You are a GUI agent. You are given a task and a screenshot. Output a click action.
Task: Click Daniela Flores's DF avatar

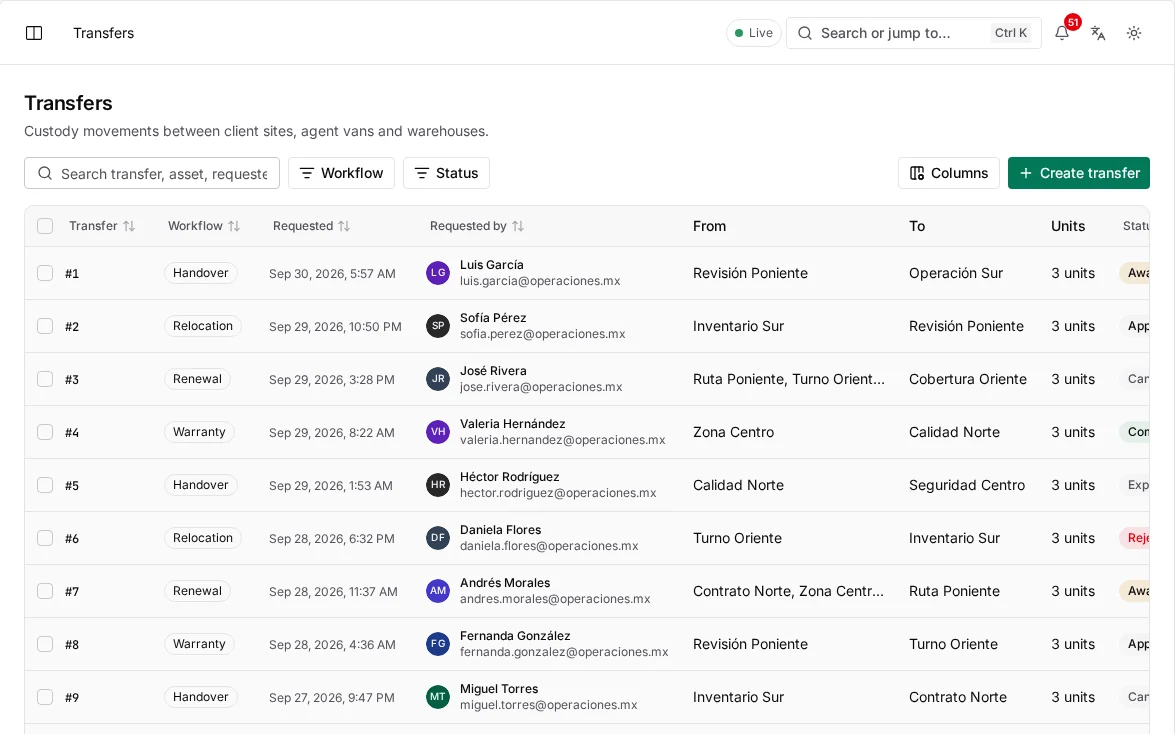(438, 538)
